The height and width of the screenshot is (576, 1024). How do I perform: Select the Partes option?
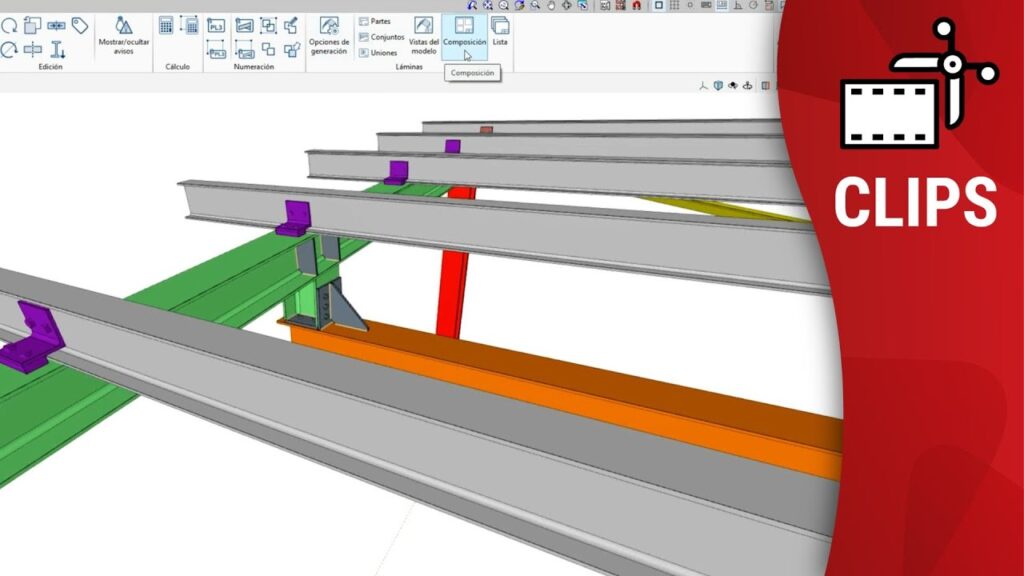point(379,21)
